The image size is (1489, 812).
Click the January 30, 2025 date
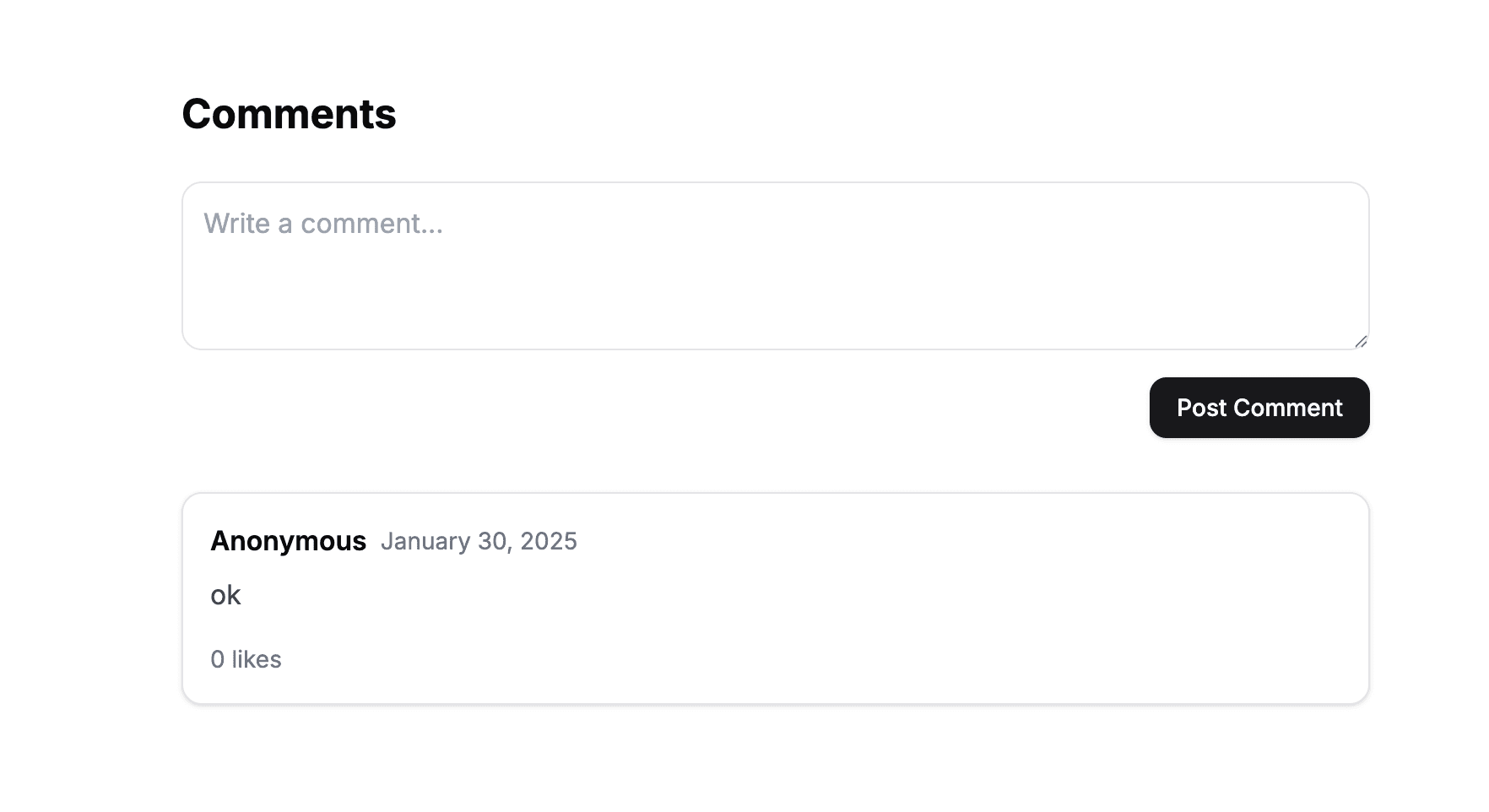pyautogui.click(x=479, y=541)
